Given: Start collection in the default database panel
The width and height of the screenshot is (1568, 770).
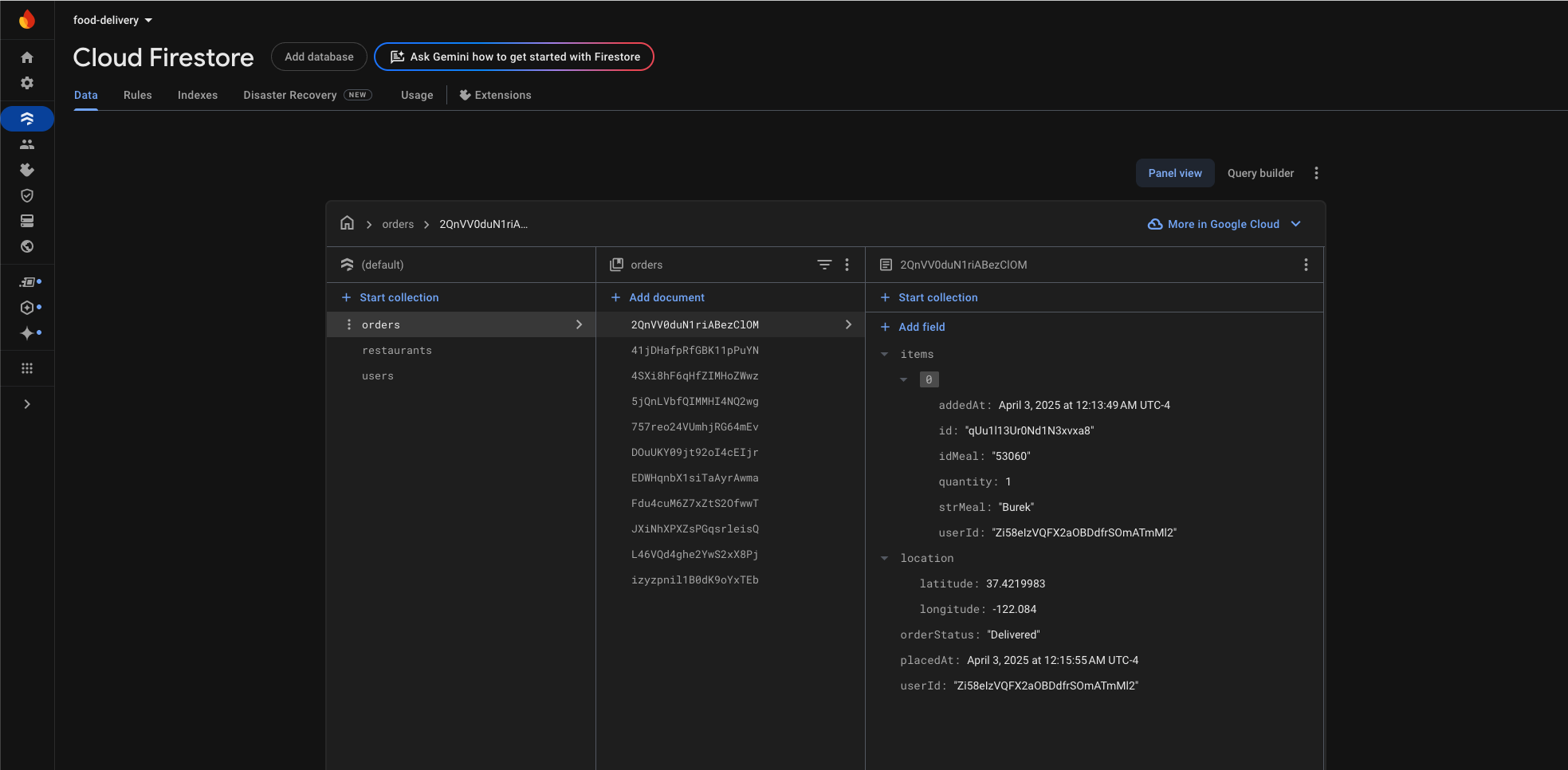Looking at the screenshot, I should (x=390, y=297).
